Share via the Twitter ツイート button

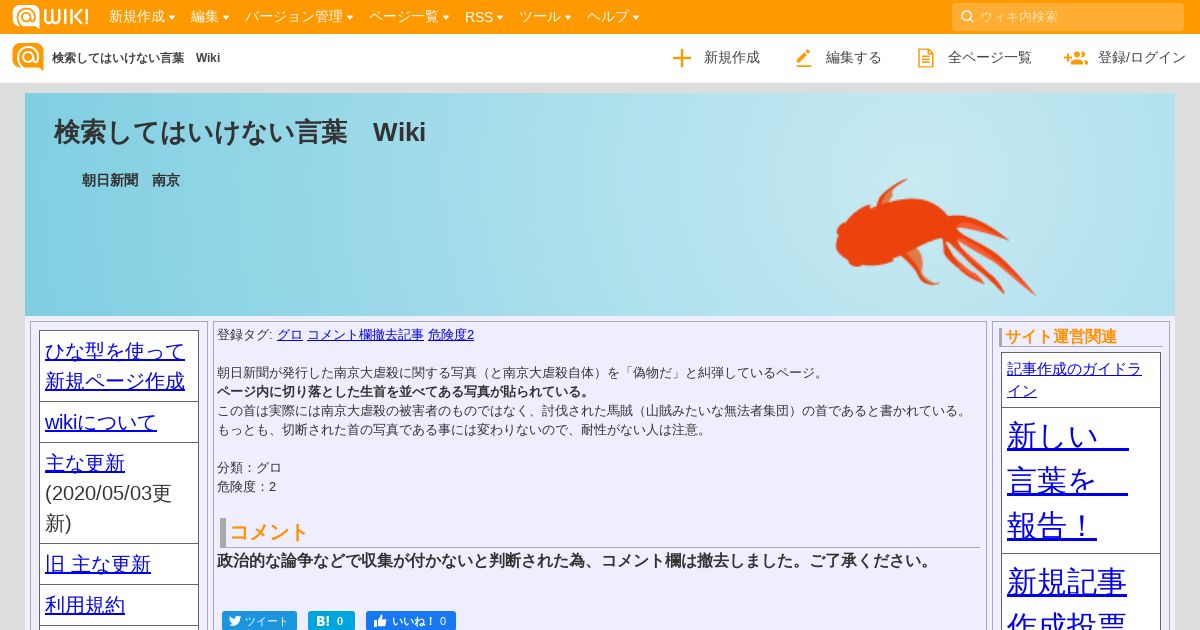coord(259,621)
